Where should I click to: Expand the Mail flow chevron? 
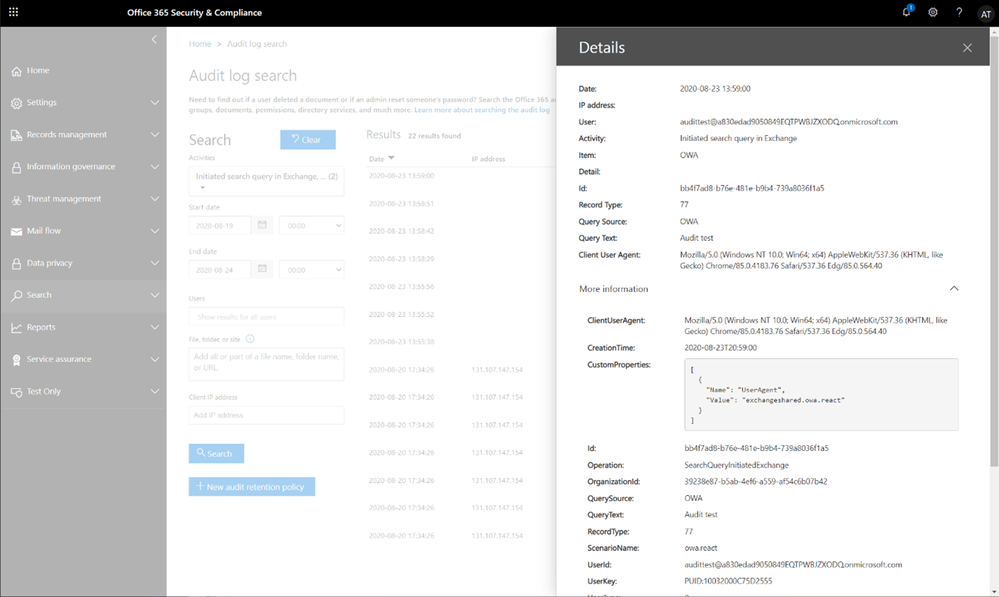154,231
